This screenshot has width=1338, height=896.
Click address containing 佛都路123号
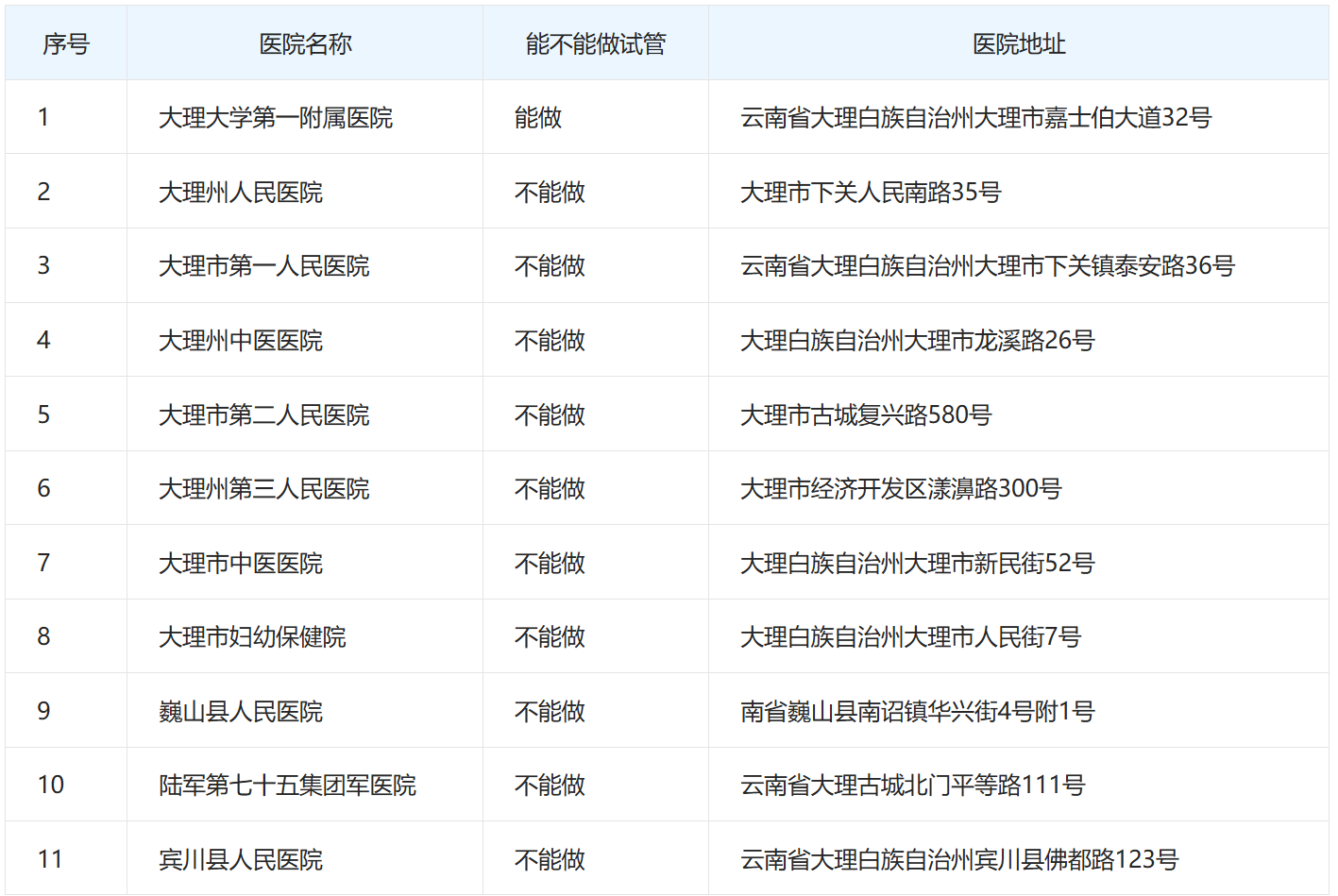tap(959, 859)
